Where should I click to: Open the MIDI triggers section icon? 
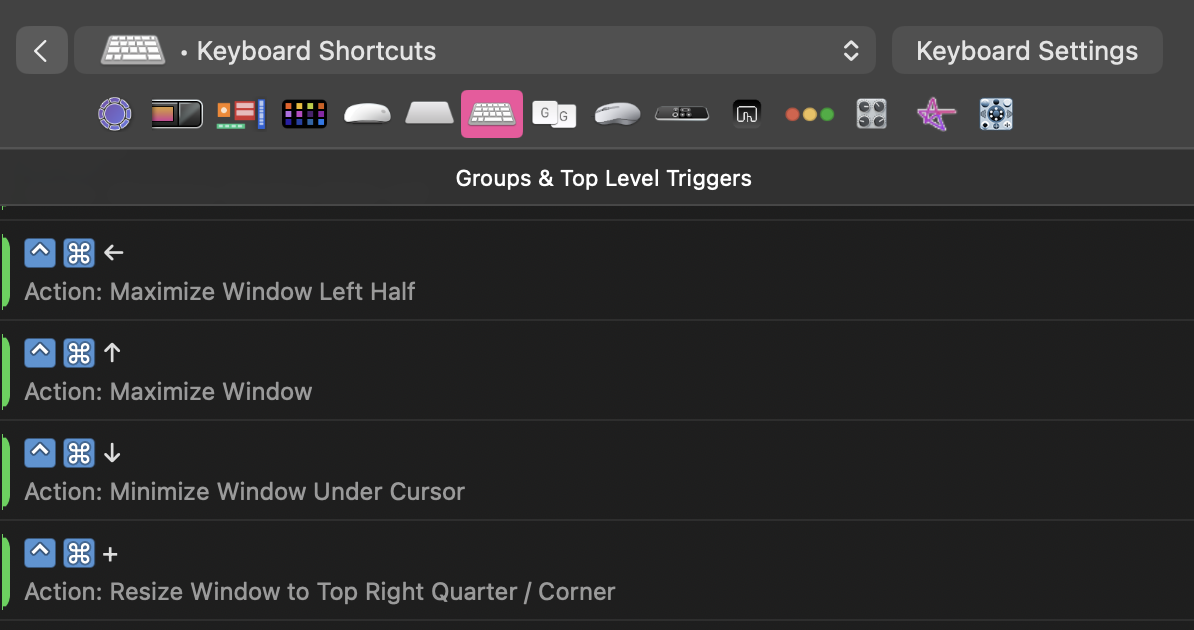click(871, 114)
